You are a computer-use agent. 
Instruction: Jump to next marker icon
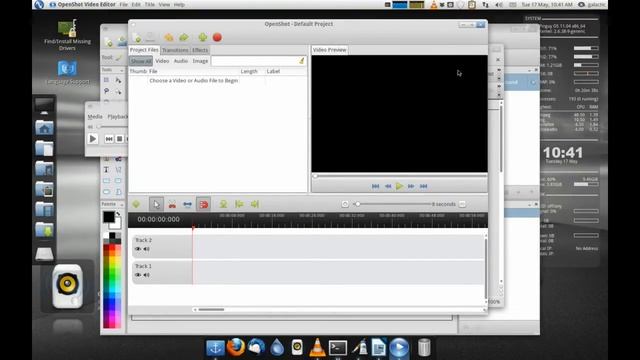255,204
